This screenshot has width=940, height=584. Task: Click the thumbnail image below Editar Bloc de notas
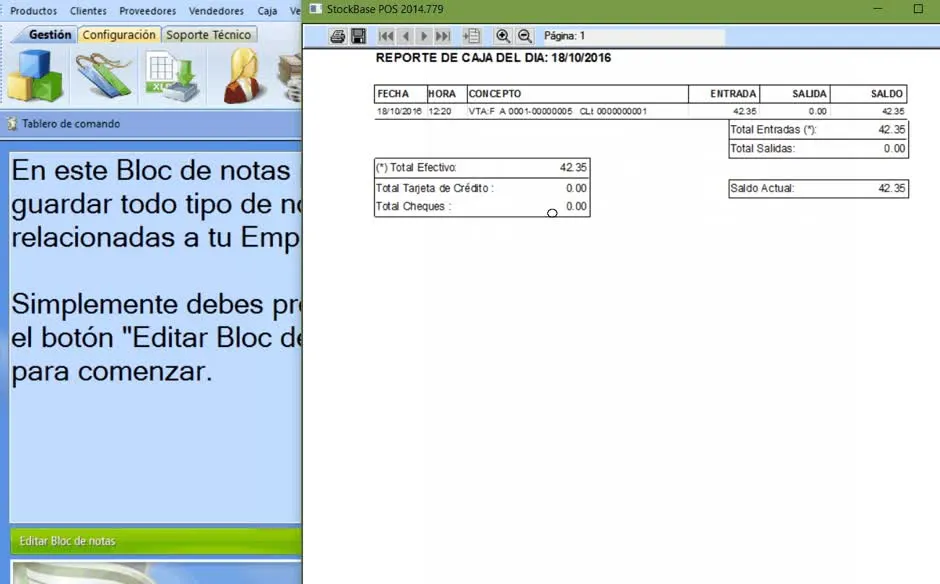tap(156, 573)
